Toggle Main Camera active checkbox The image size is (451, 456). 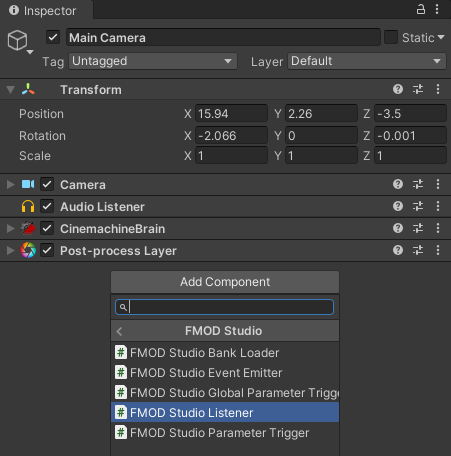click(x=53, y=37)
